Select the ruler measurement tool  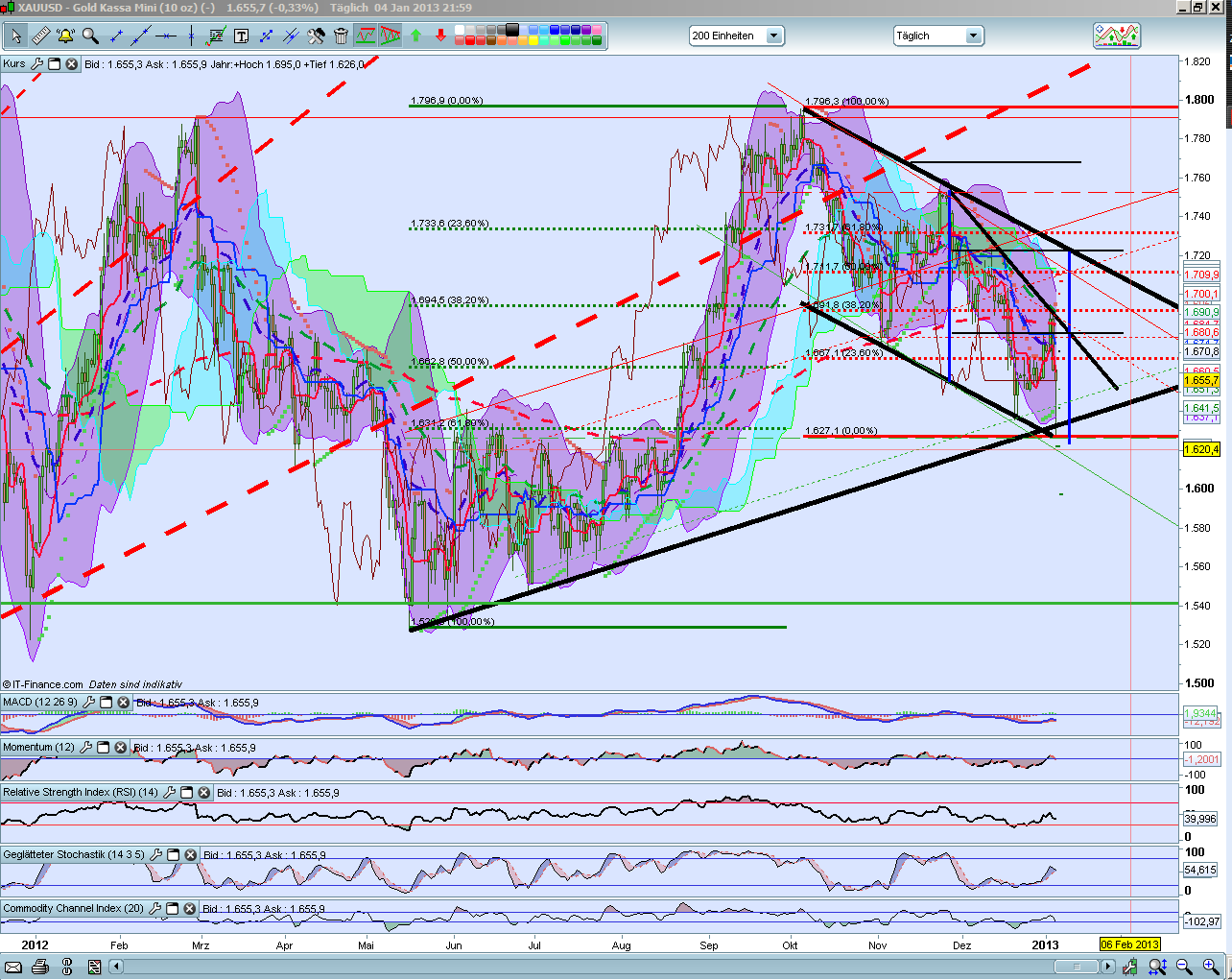(x=40, y=36)
